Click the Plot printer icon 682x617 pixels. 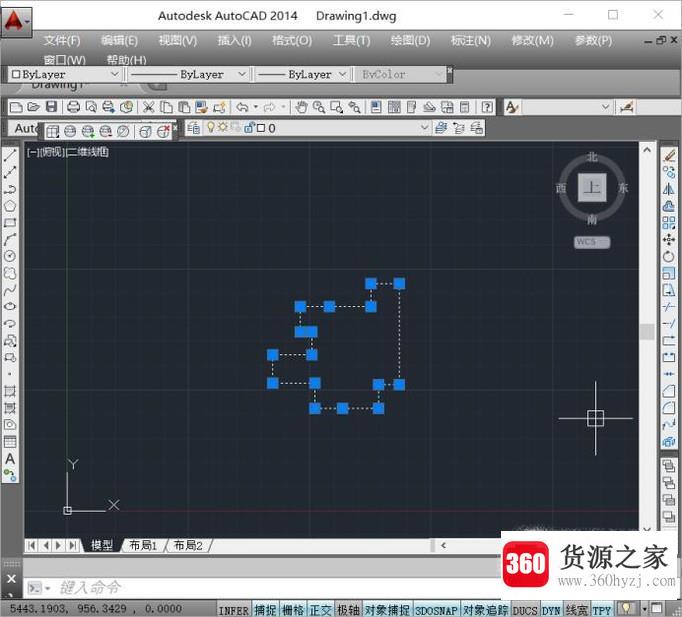(73, 107)
